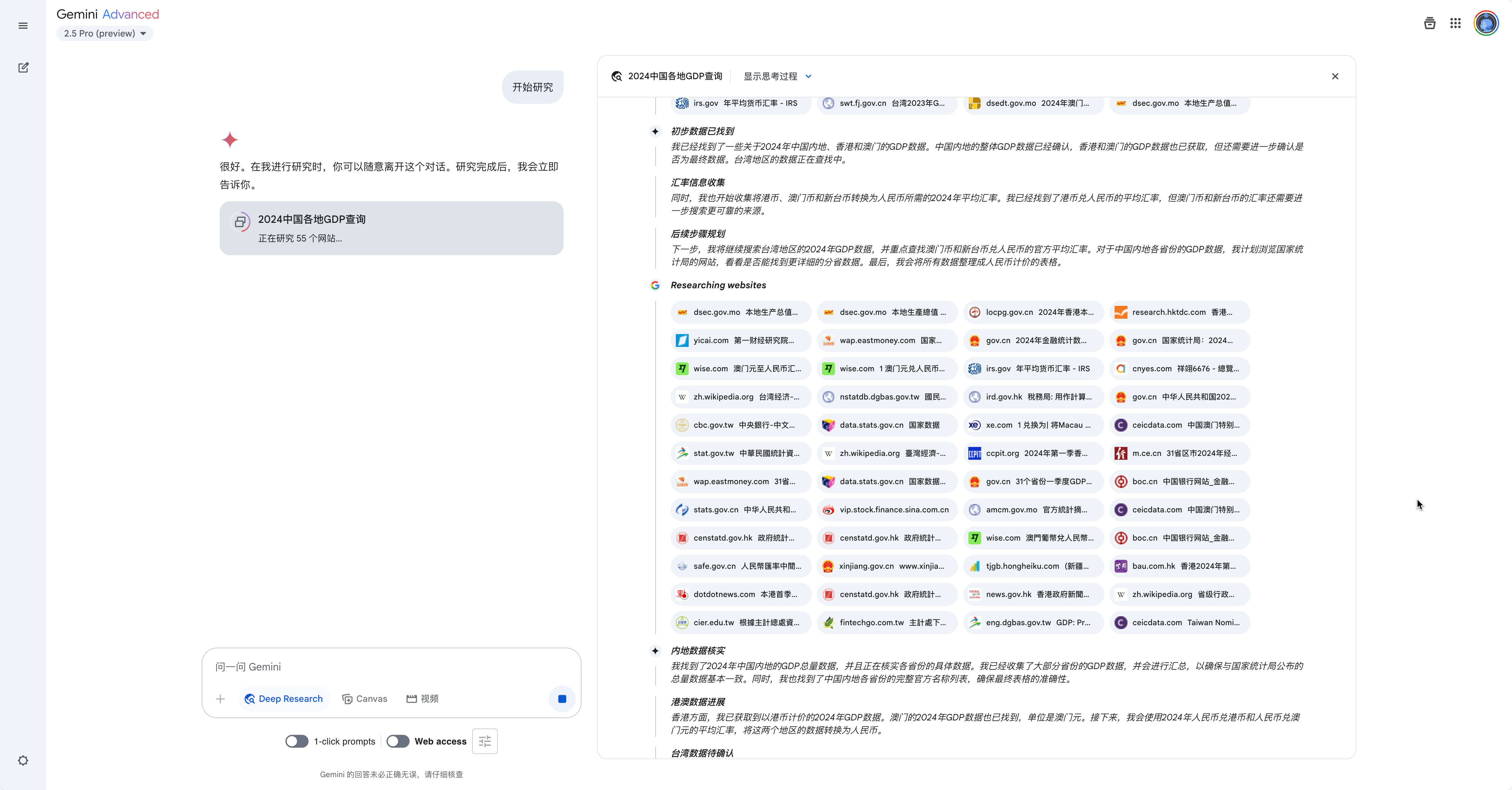This screenshot has width=1512, height=790.
Task: Open the tjgb.hongheiku.com 新疆 source
Action: (1033, 566)
